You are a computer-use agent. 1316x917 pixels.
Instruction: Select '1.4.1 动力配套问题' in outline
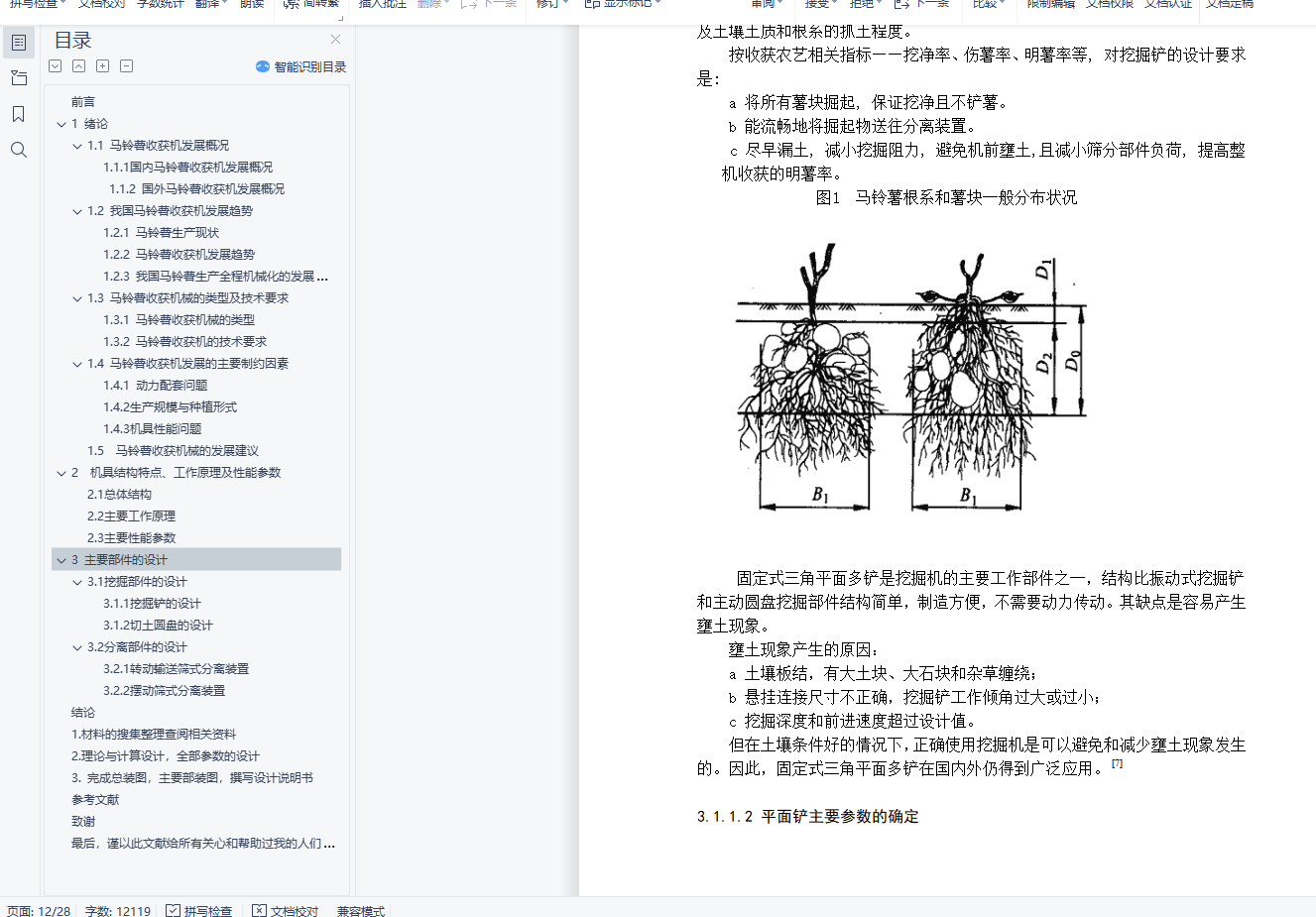(155, 386)
